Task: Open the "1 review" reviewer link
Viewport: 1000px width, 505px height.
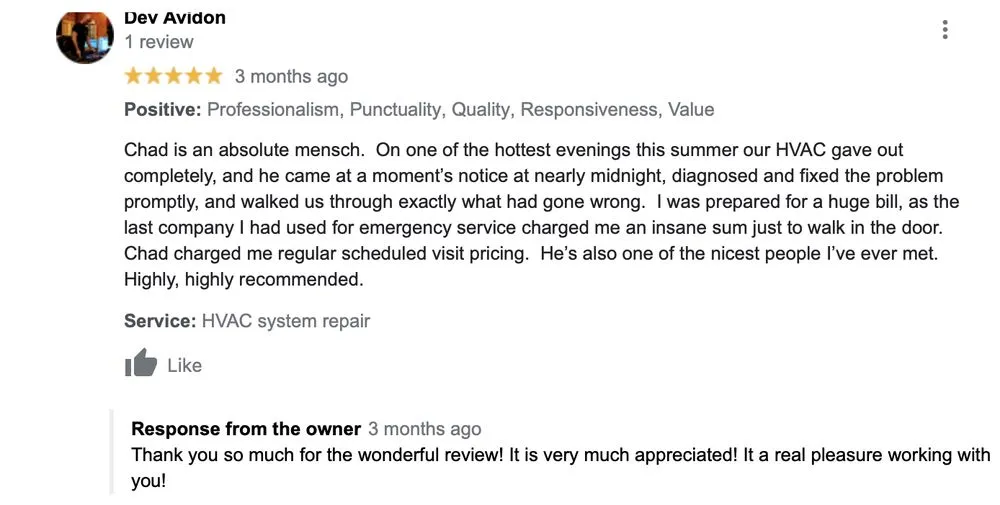Action: coord(159,42)
